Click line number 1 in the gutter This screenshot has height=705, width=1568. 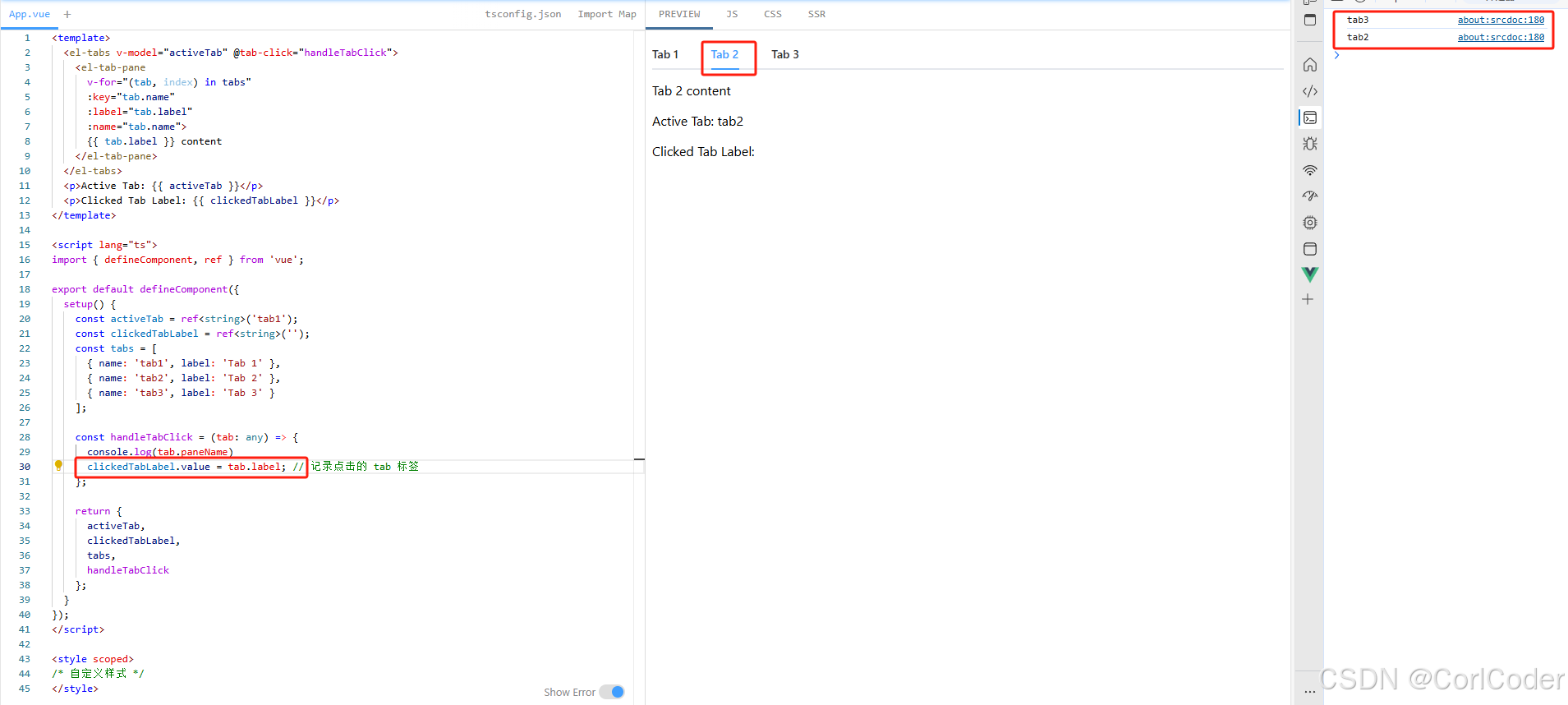point(27,38)
